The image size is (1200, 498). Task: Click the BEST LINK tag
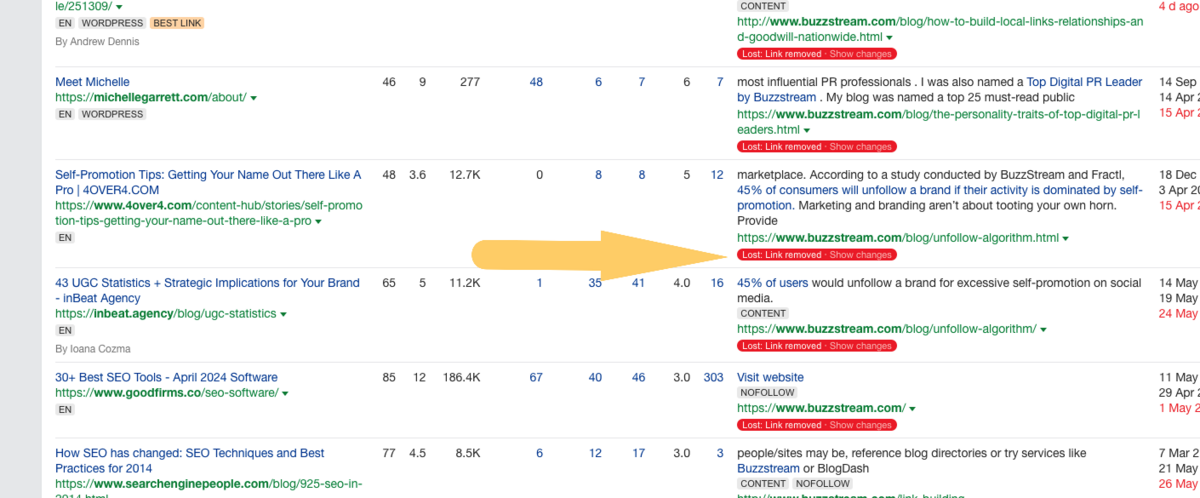tap(177, 22)
